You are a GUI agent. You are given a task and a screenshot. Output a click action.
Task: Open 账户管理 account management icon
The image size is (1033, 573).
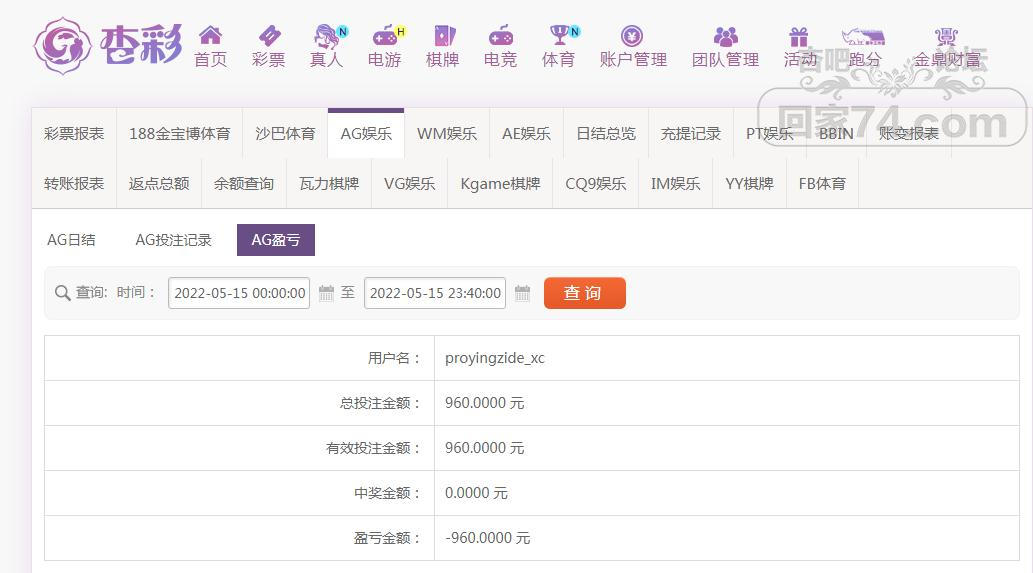click(x=632, y=37)
